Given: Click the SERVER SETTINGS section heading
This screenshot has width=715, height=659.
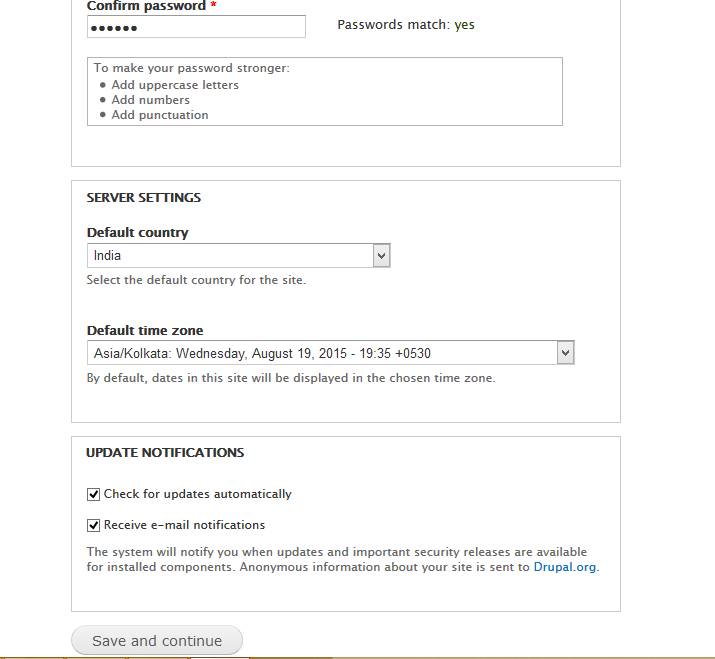Looking at the screenshot, I should [x=144, y=197].
